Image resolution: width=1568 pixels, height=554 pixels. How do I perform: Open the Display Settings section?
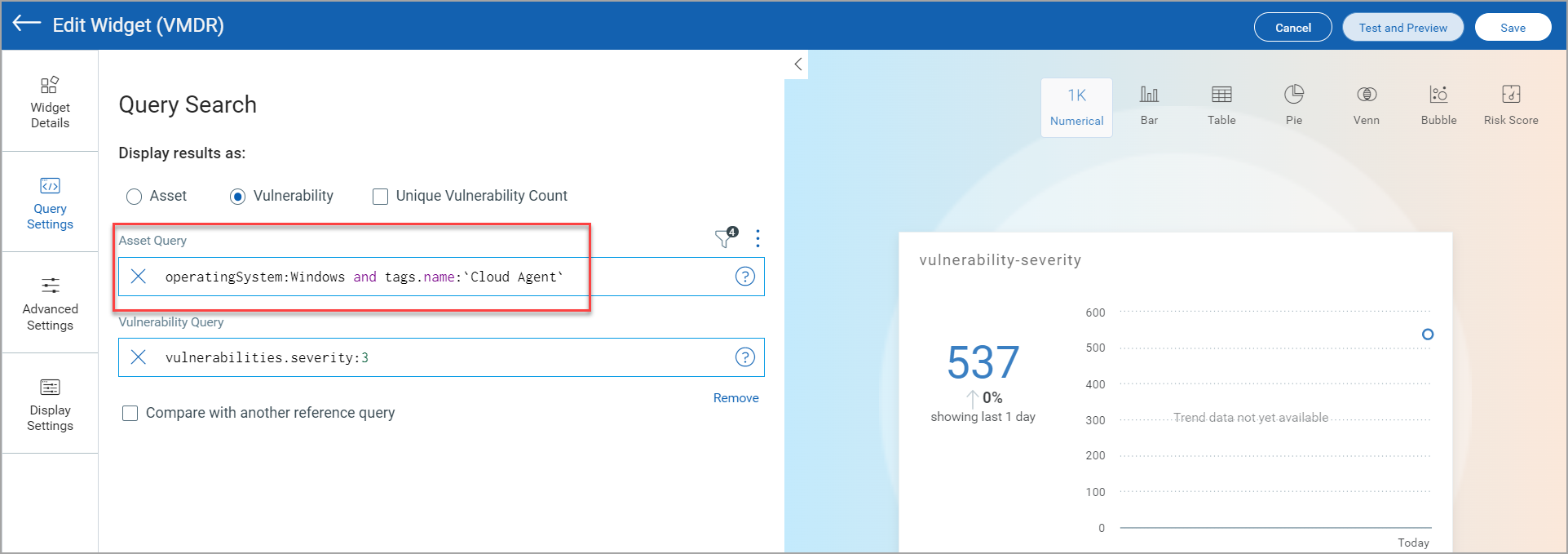(x=50, y=405)
